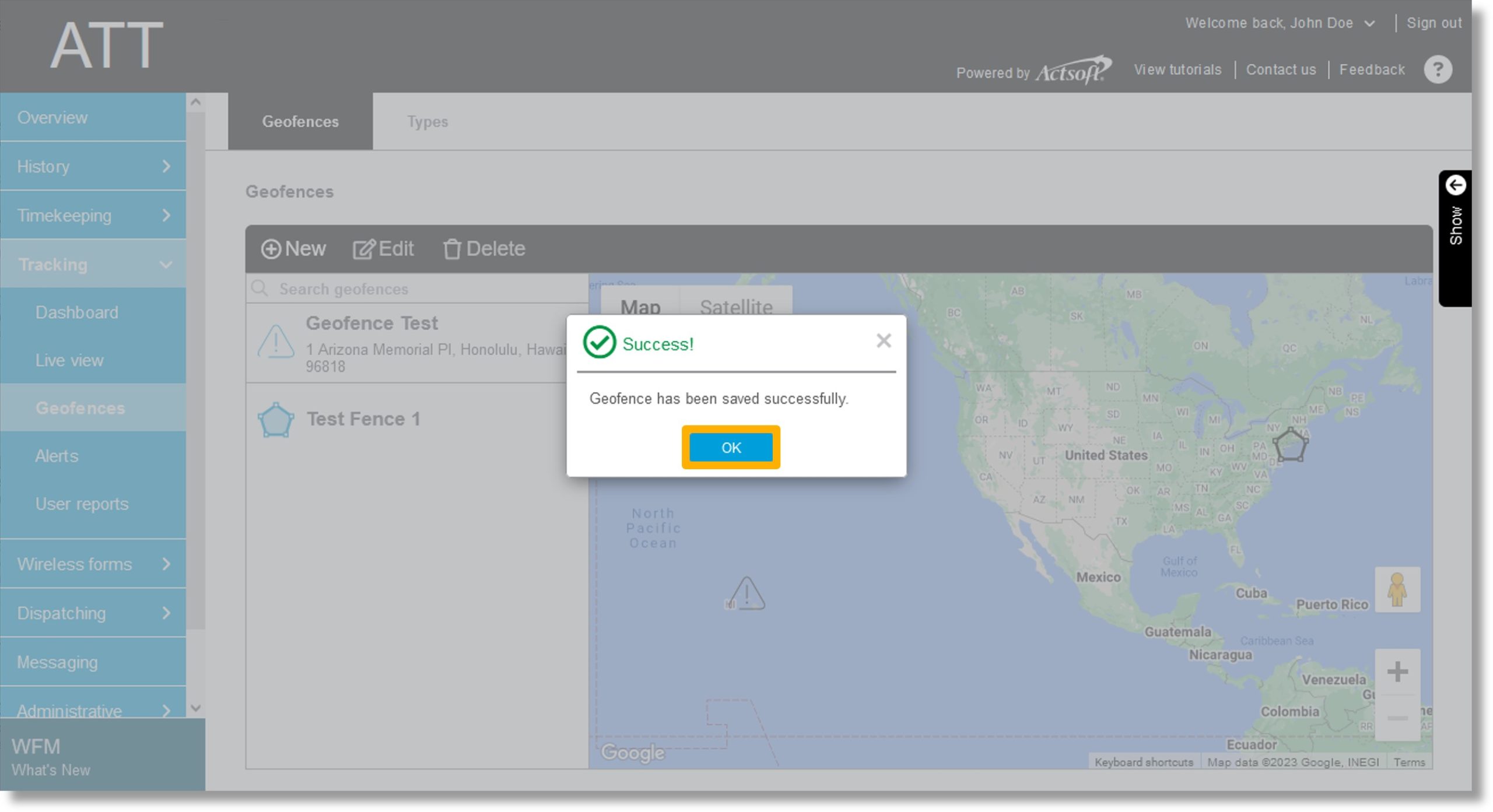Screen dimensions: 1493x812
Task: Click the Delete trash icon
Action: coord(452,249)
